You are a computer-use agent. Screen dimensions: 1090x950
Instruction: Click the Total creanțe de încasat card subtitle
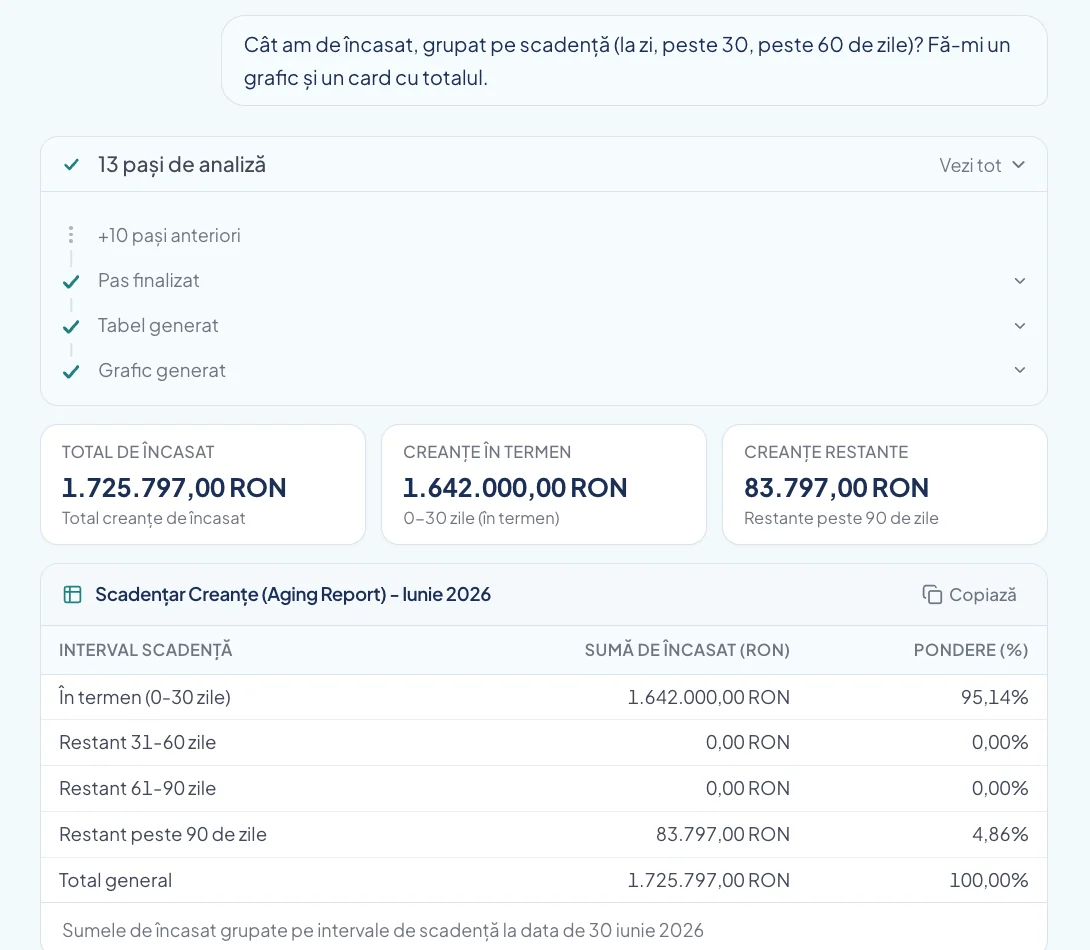click(154, 518)
